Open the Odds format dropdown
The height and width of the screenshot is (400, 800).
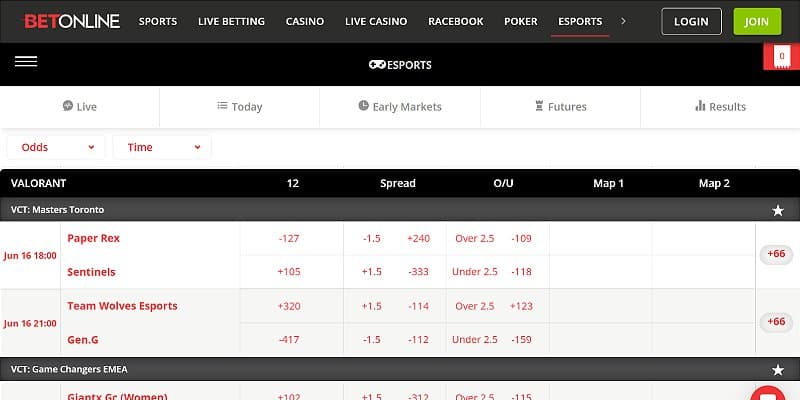[56, 147]
